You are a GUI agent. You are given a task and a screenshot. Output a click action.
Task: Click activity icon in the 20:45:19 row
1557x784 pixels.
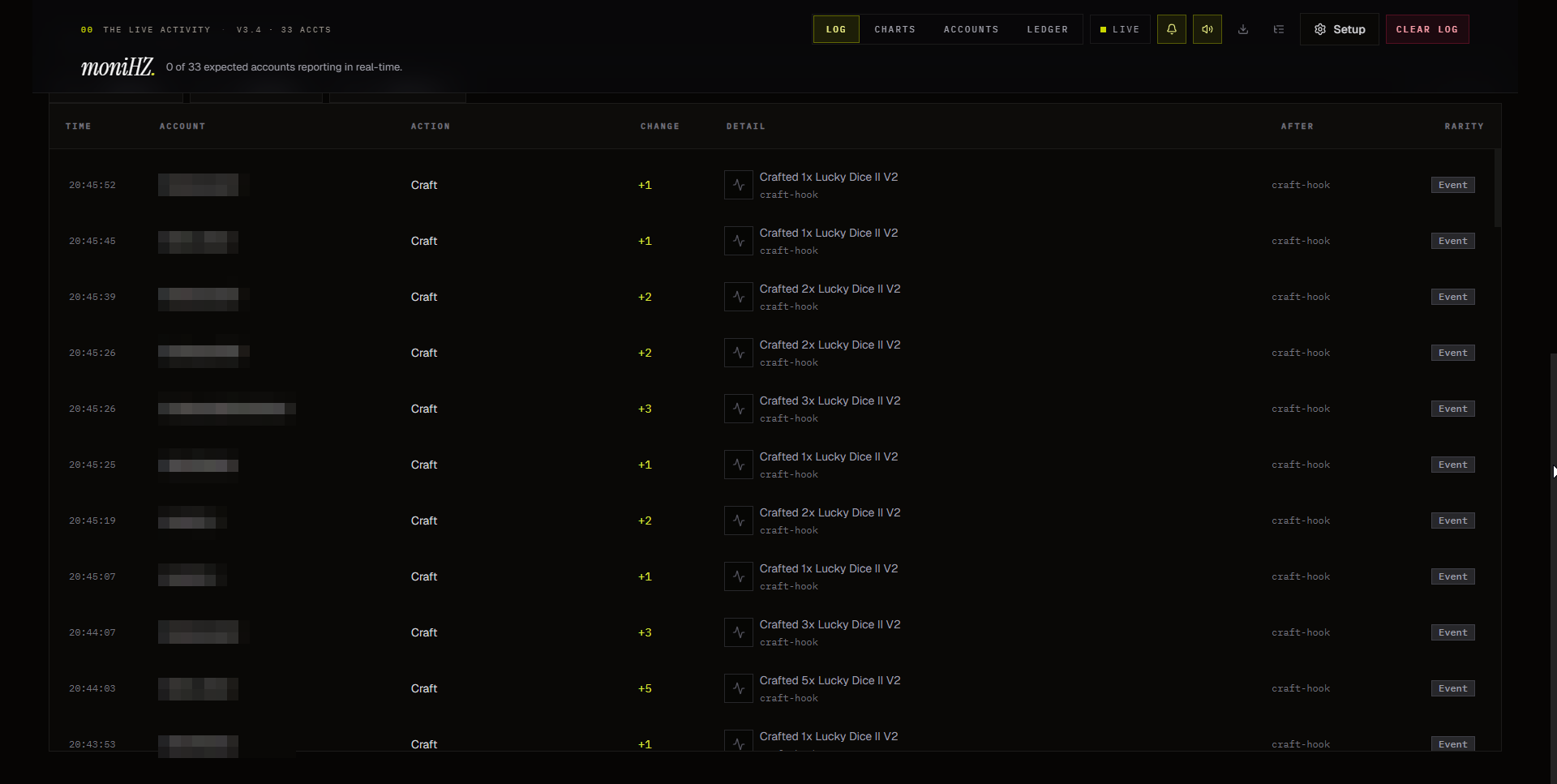738,521
